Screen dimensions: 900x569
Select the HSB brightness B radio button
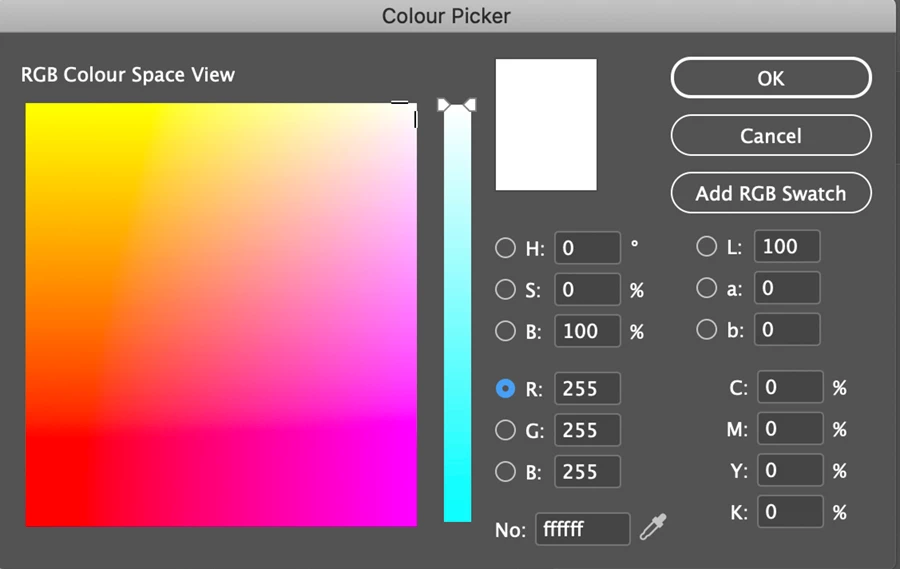click(x=506, y=331)
